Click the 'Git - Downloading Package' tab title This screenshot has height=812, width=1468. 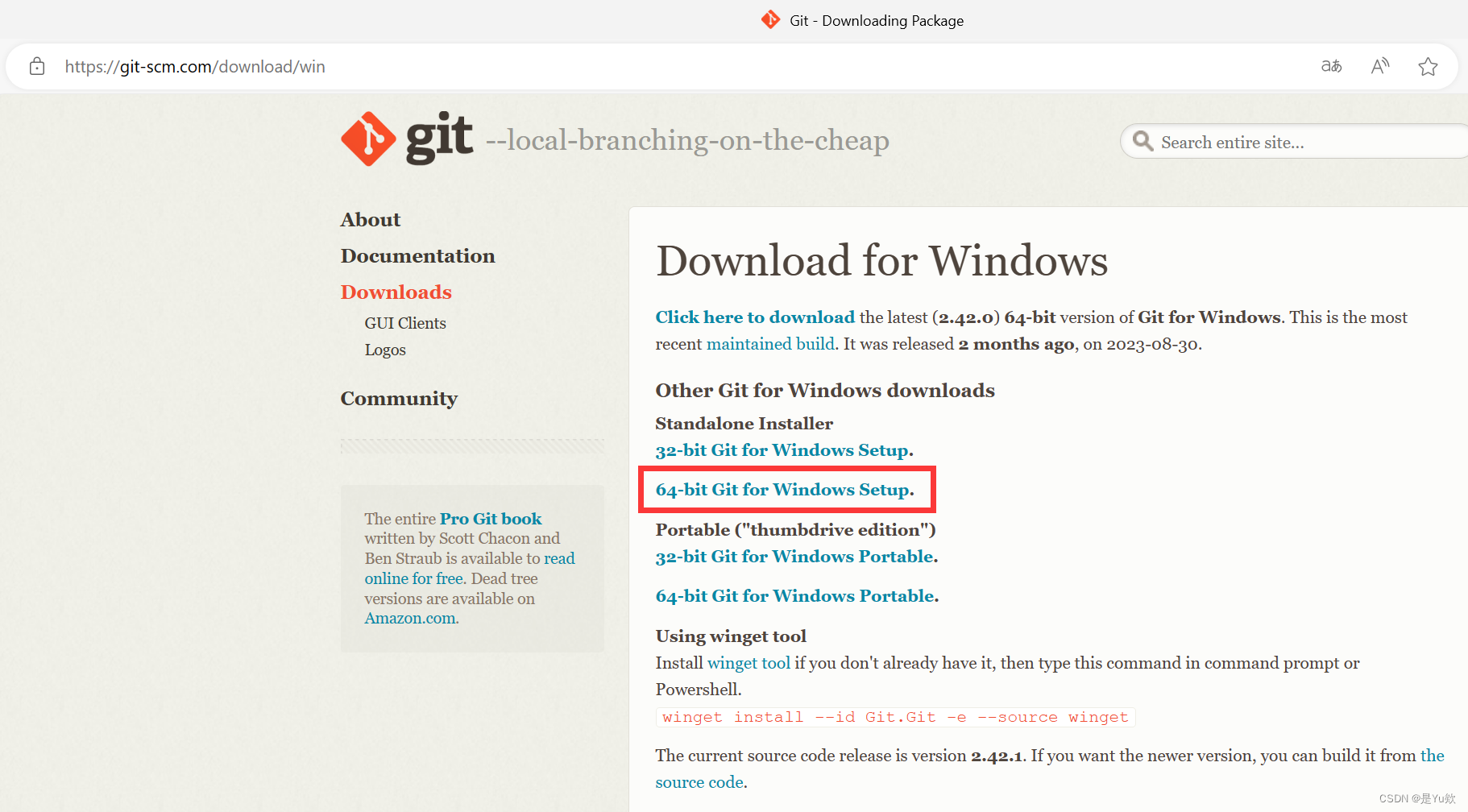(x=877, y=20)
